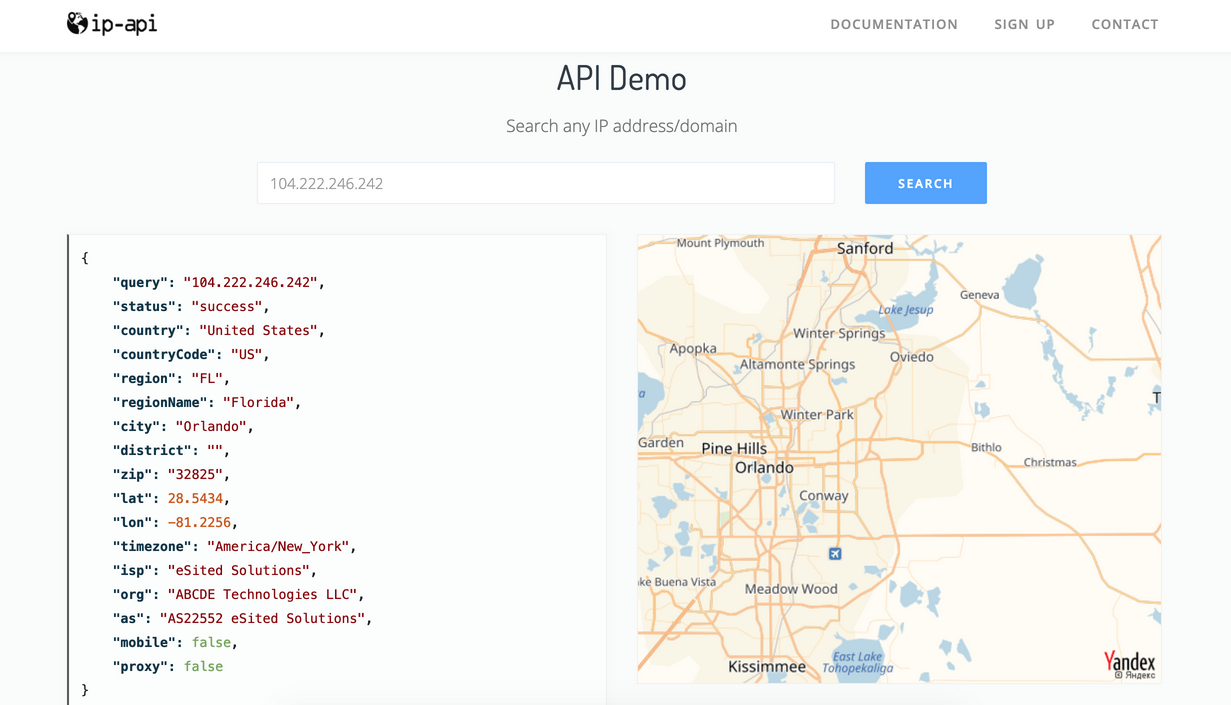Click East Lake Tohopekaliga label
1231x705 pixels.
(x=857, y=662)
